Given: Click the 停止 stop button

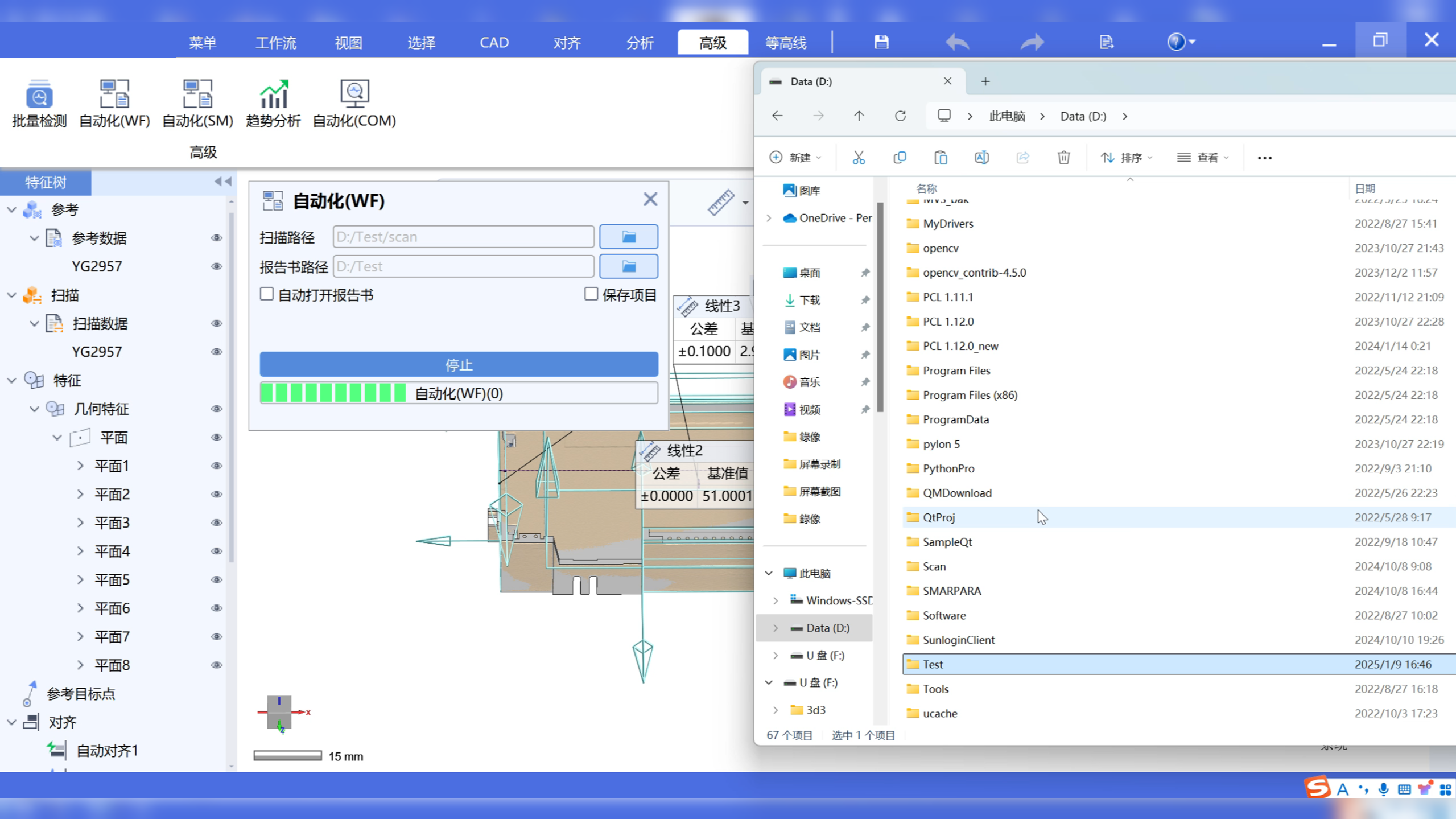Looking at the screenshot, I should point(459,364).
